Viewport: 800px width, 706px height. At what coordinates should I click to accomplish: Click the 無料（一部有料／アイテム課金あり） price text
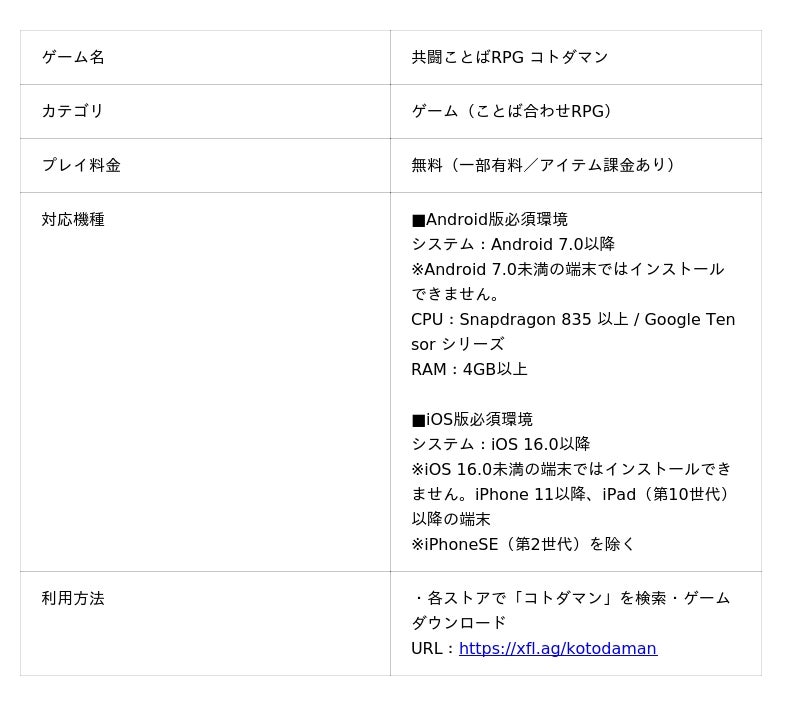pos(543,165)
